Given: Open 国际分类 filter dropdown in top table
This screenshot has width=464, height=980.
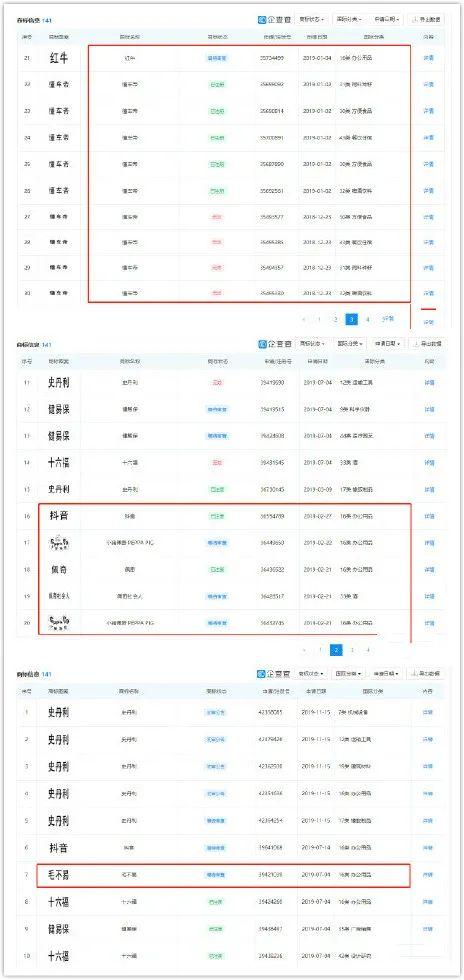Looking at the screenshot, I should (348, 19).
